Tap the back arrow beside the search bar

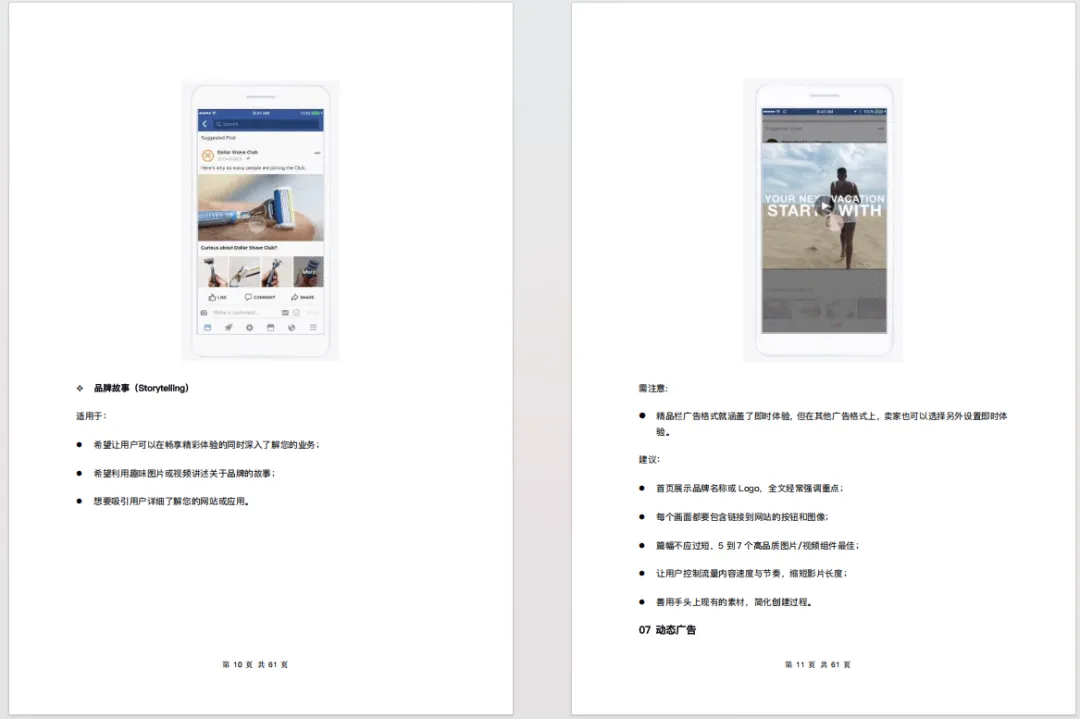(204, 124)
